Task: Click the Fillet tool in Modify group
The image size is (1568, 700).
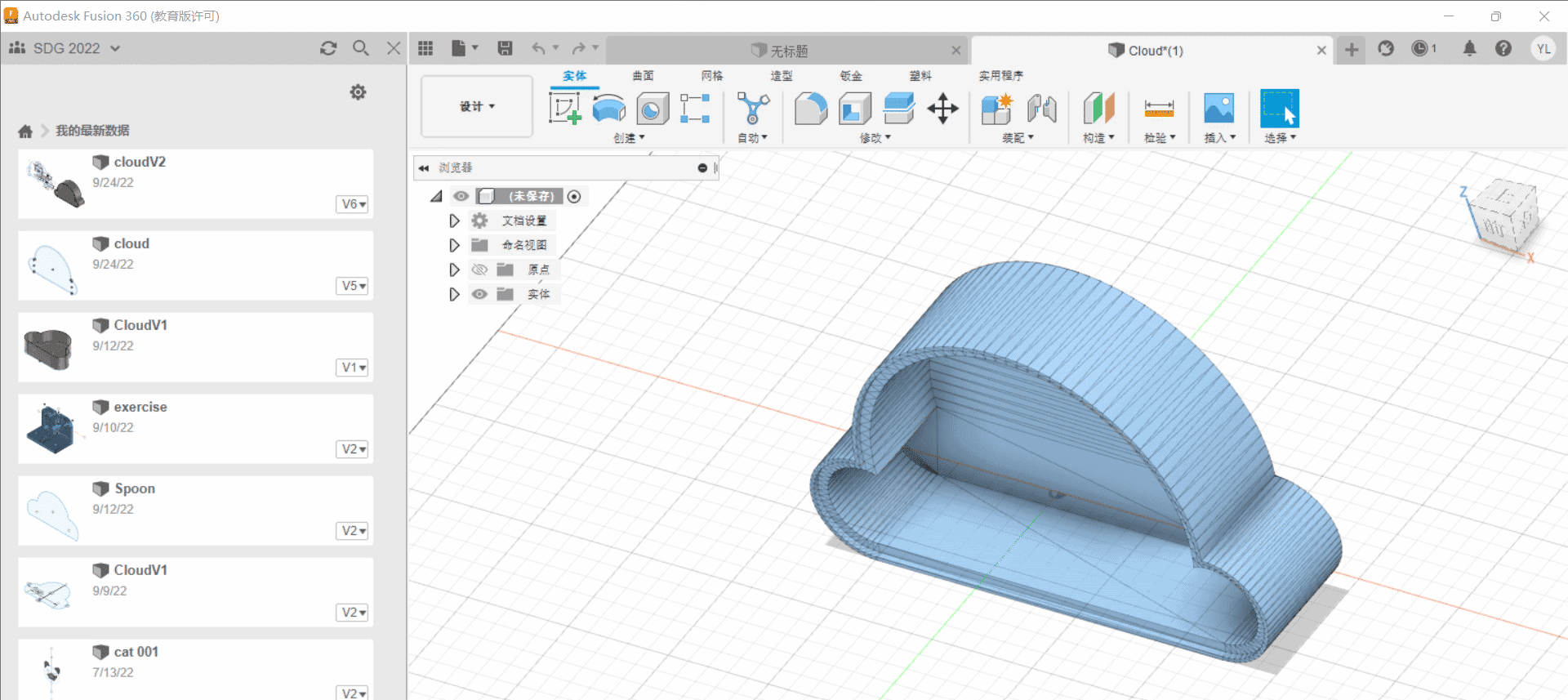Action: [811, 108]
